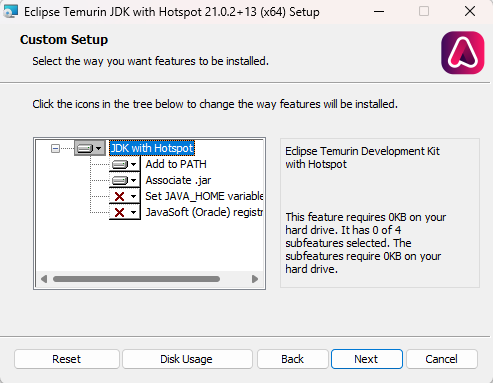This screenshot has width=493, height=383.
Task: Open install option dropdown for Add to PATH
Action: pyautogui.click(x=124, y=164)
